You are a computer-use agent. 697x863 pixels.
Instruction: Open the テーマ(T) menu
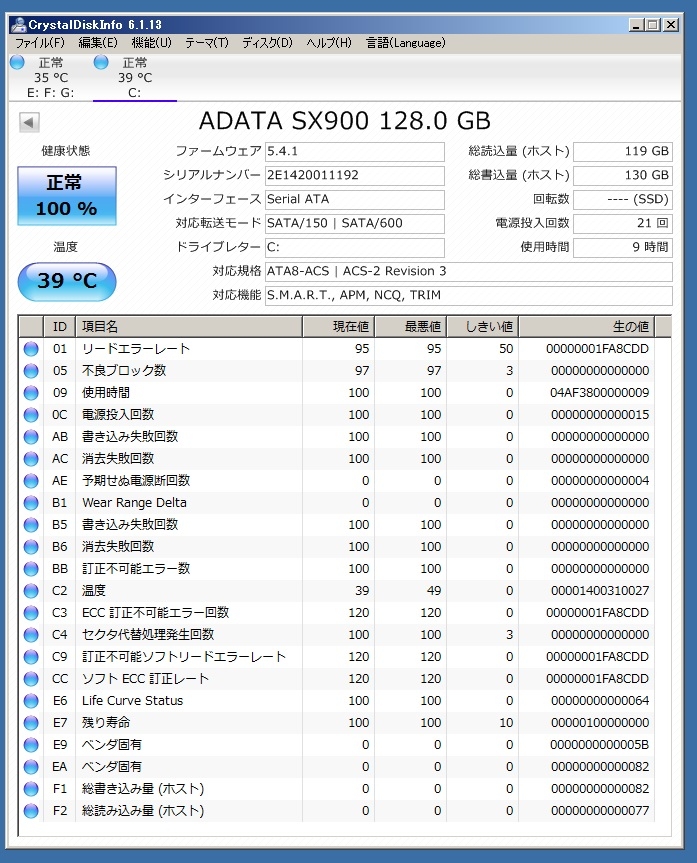[207, 43]
